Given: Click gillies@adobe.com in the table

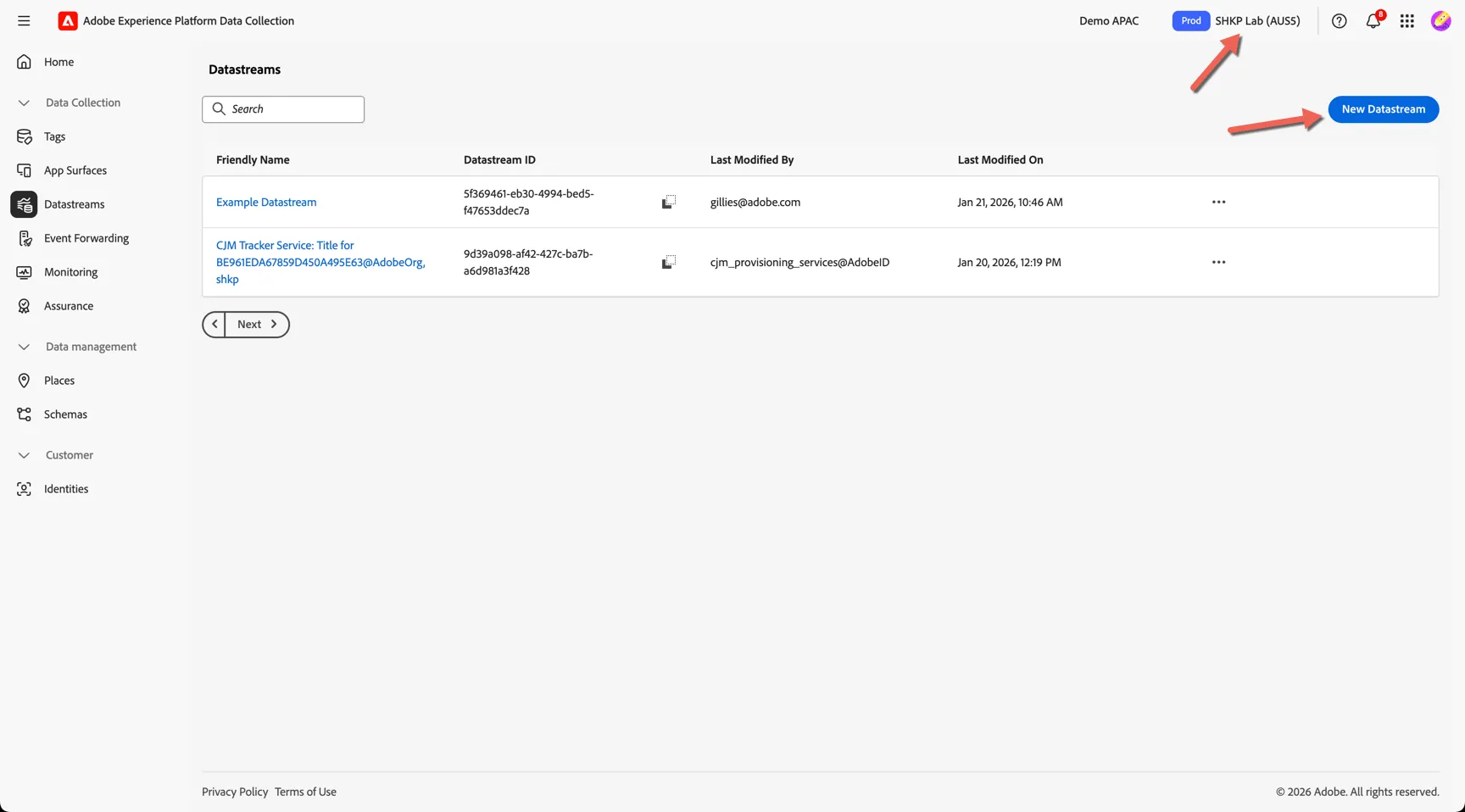Looking at the screenshot, I should pyautogui.click(x=755, y=202).
